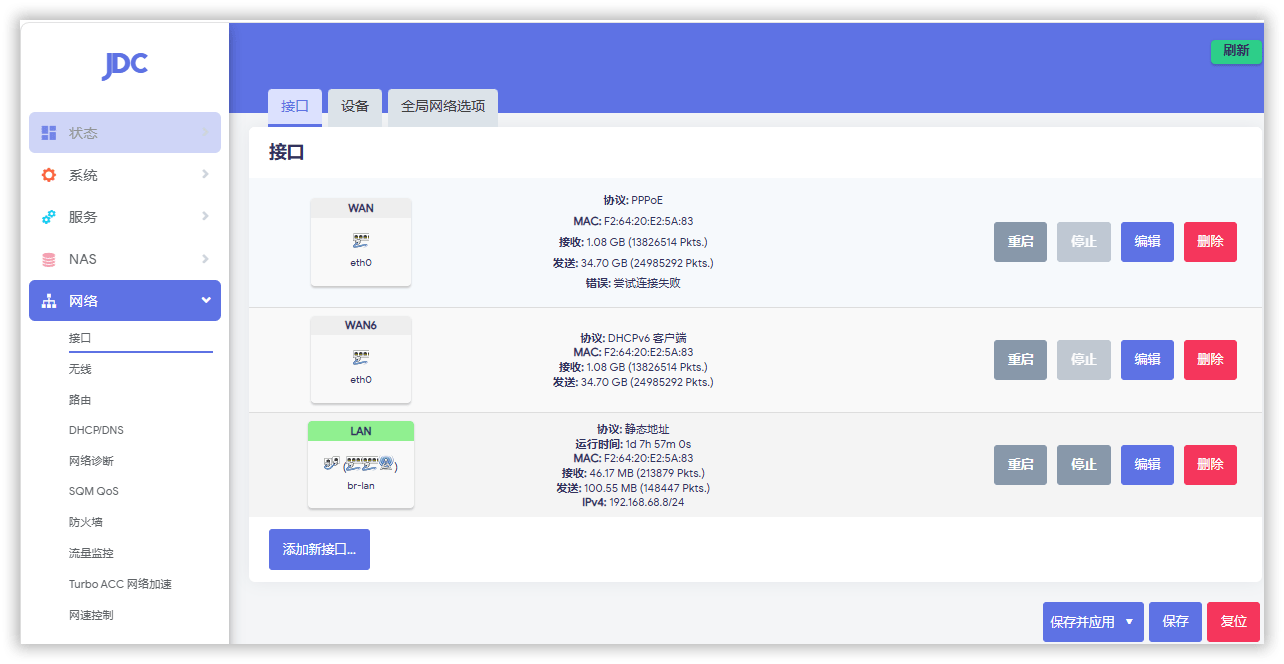Click the WAN6 interface name header

coord(361,325)
